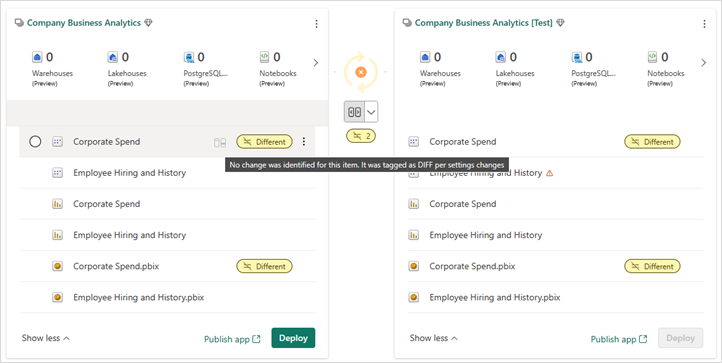This screenshot has width=722, height=363.
Task: Click Different badge on Corporate Spend left row
Action: coord(264,142)
